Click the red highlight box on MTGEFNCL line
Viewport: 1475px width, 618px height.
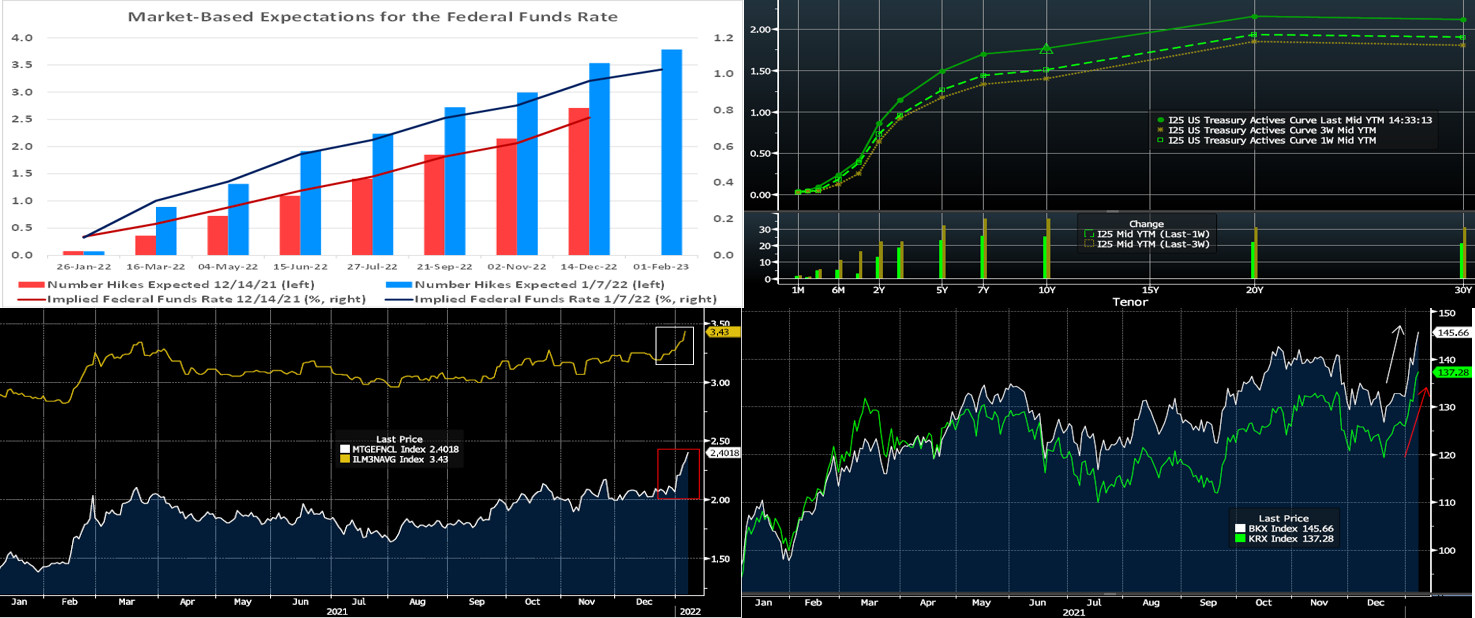pos(673,474)
